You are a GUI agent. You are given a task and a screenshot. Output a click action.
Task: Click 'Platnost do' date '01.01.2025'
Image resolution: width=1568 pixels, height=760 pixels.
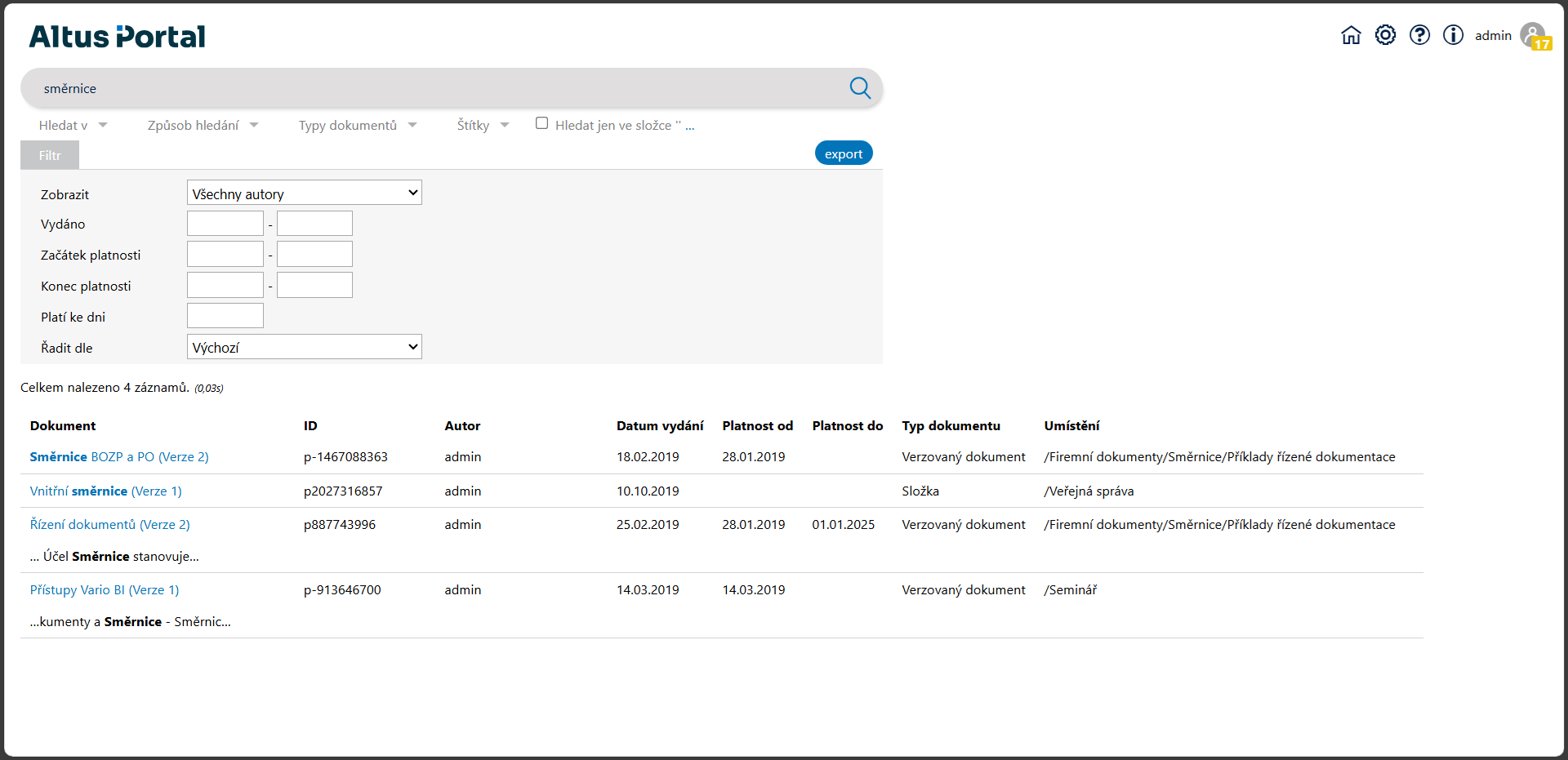click(x=843, y=525)
